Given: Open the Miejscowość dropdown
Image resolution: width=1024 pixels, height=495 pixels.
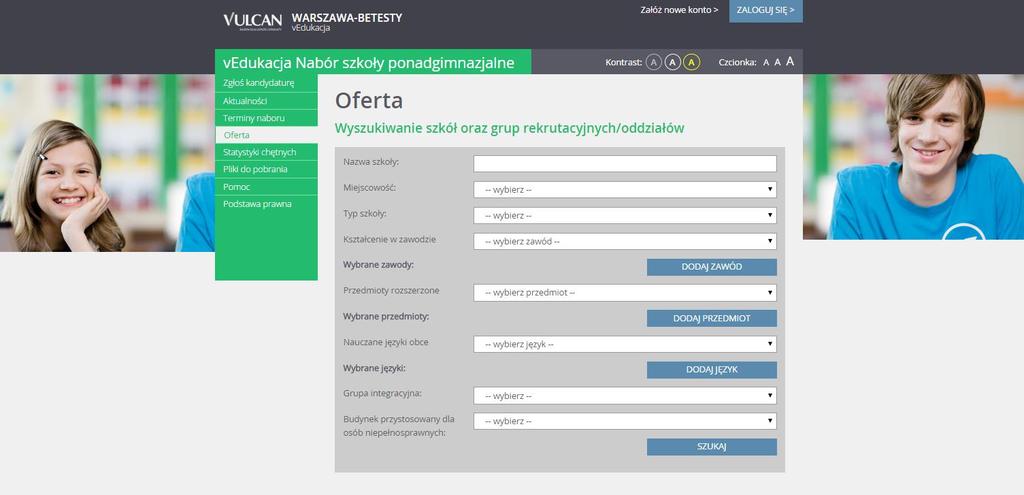Looking at the screenshot, I should [625, 190].
